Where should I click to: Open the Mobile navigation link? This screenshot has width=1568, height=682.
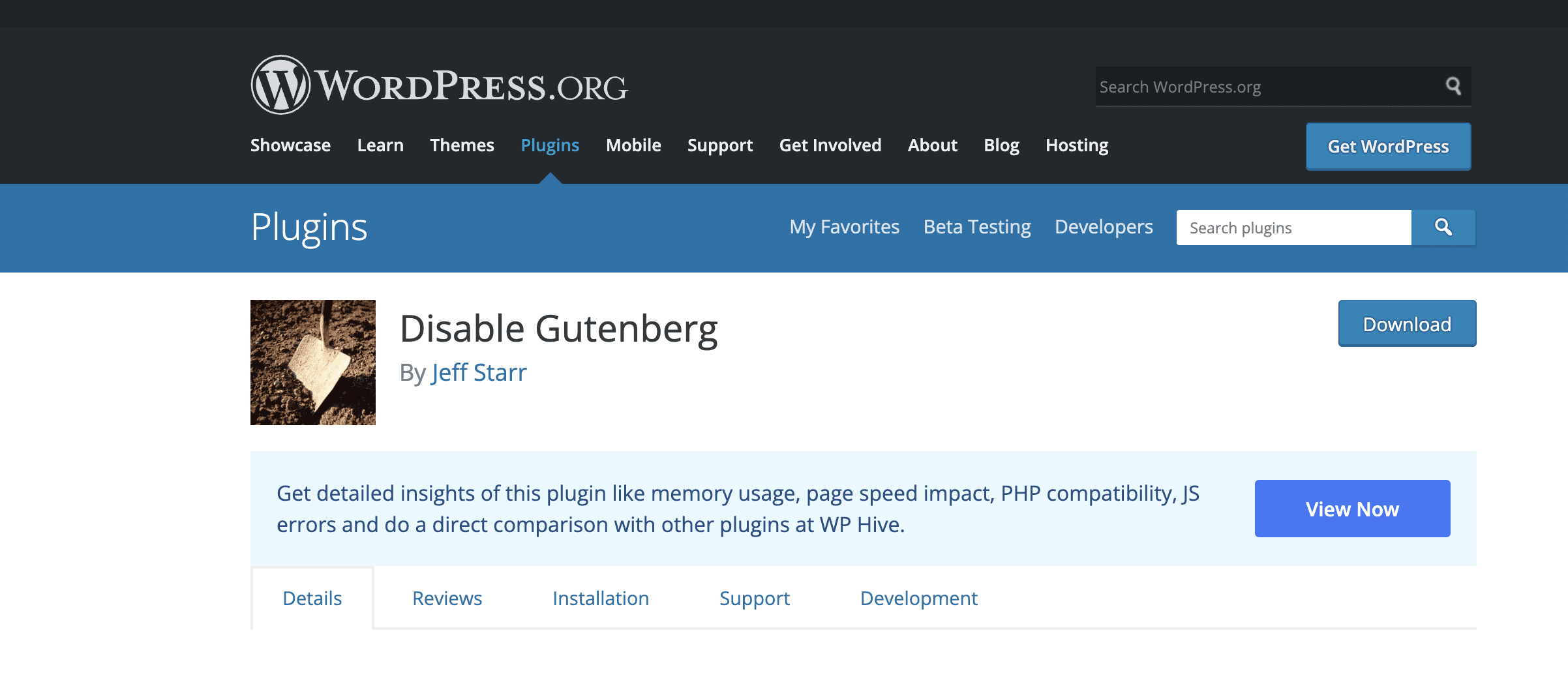coord(633,145)
